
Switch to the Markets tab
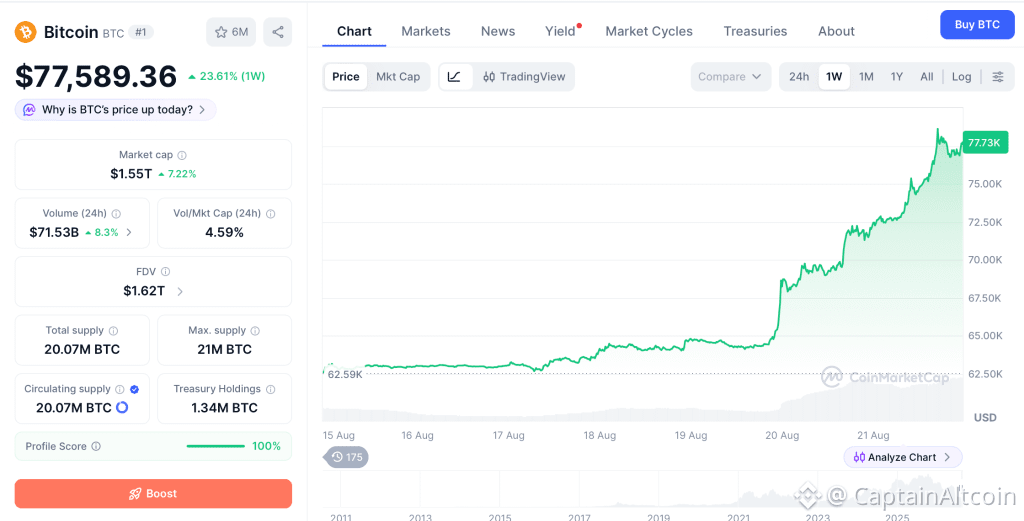(x=426, y=31)
